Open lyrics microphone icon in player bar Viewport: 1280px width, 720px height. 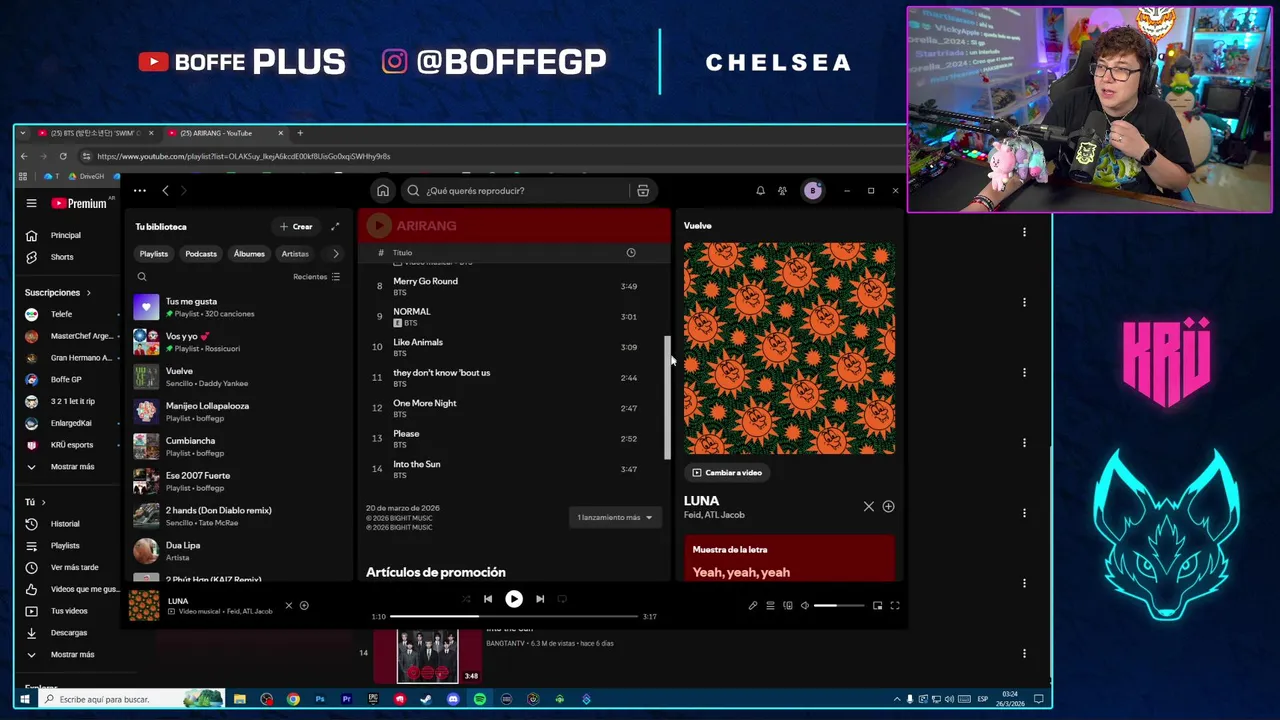pos(753,605)
